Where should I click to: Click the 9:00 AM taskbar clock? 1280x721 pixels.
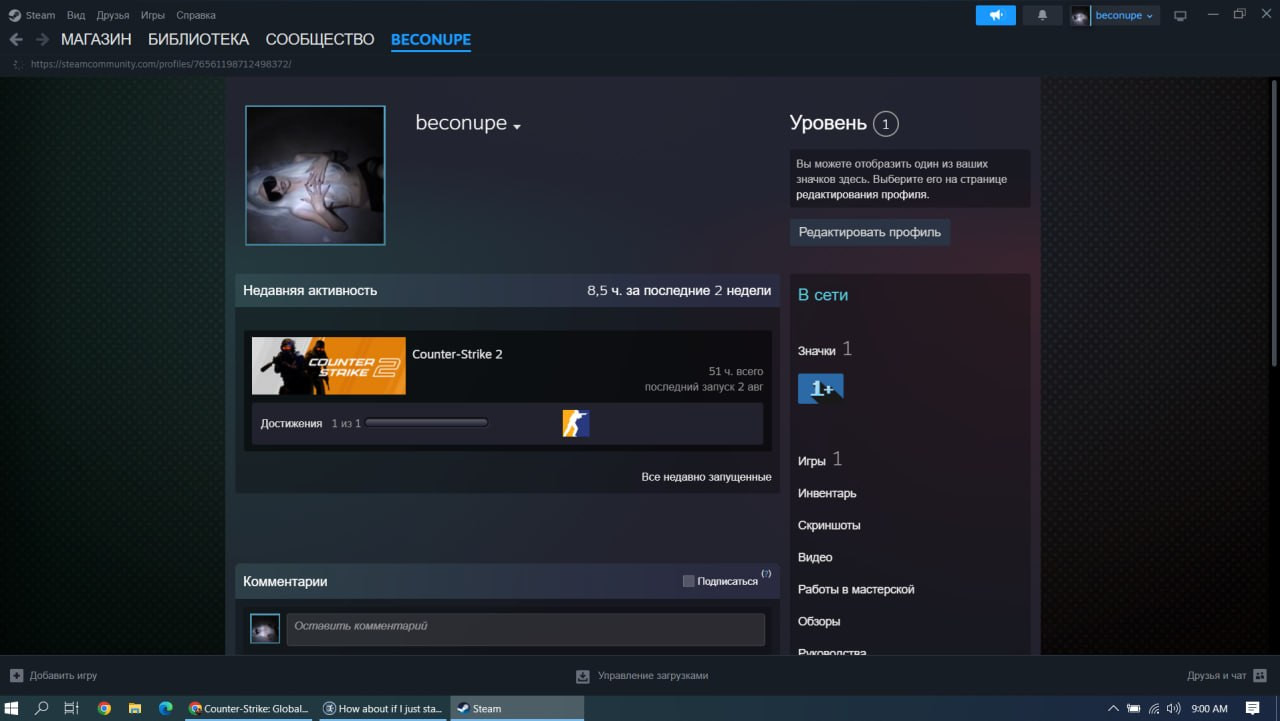[x=1210, y=708]
